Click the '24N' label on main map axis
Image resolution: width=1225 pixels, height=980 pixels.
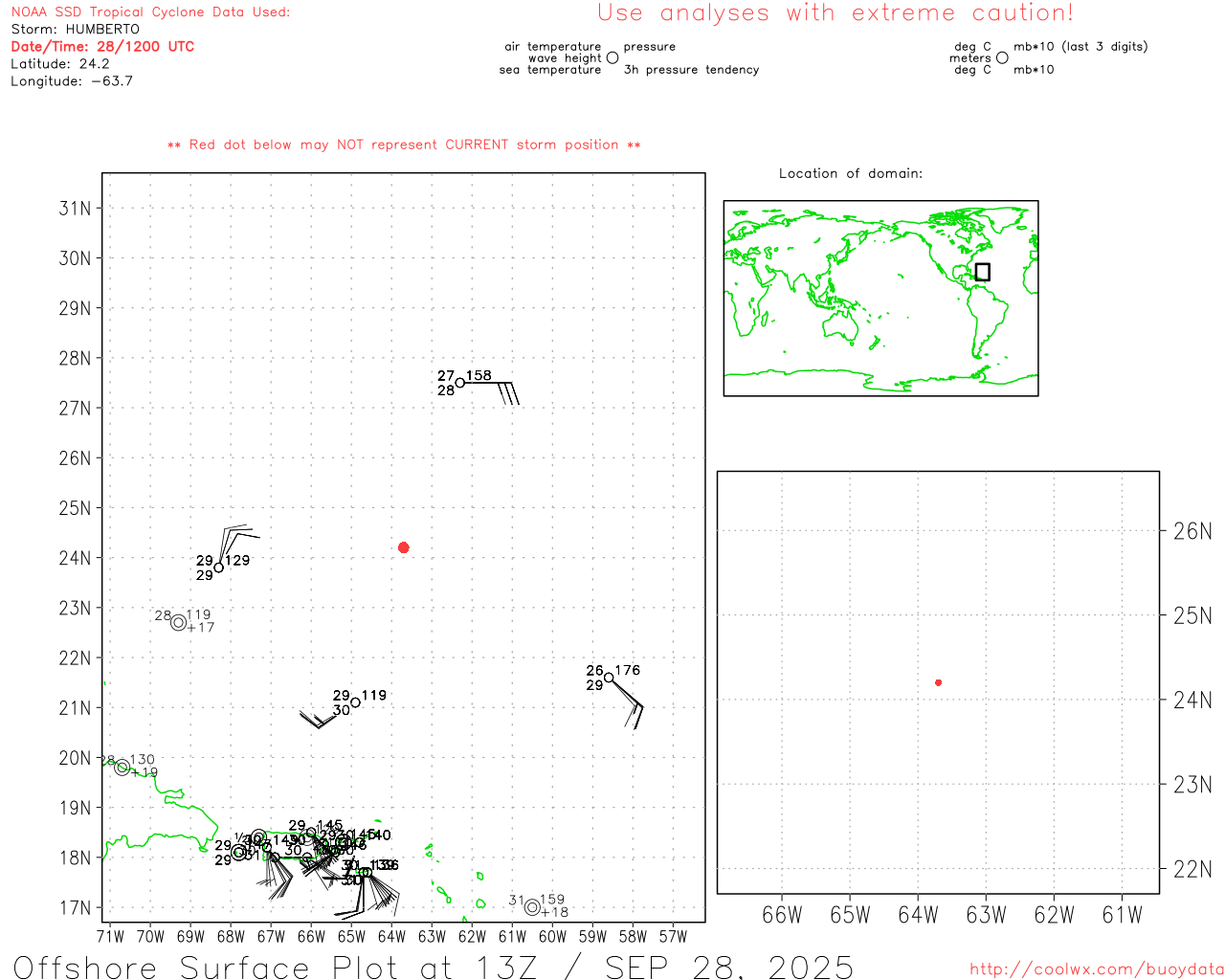(75, 558)
